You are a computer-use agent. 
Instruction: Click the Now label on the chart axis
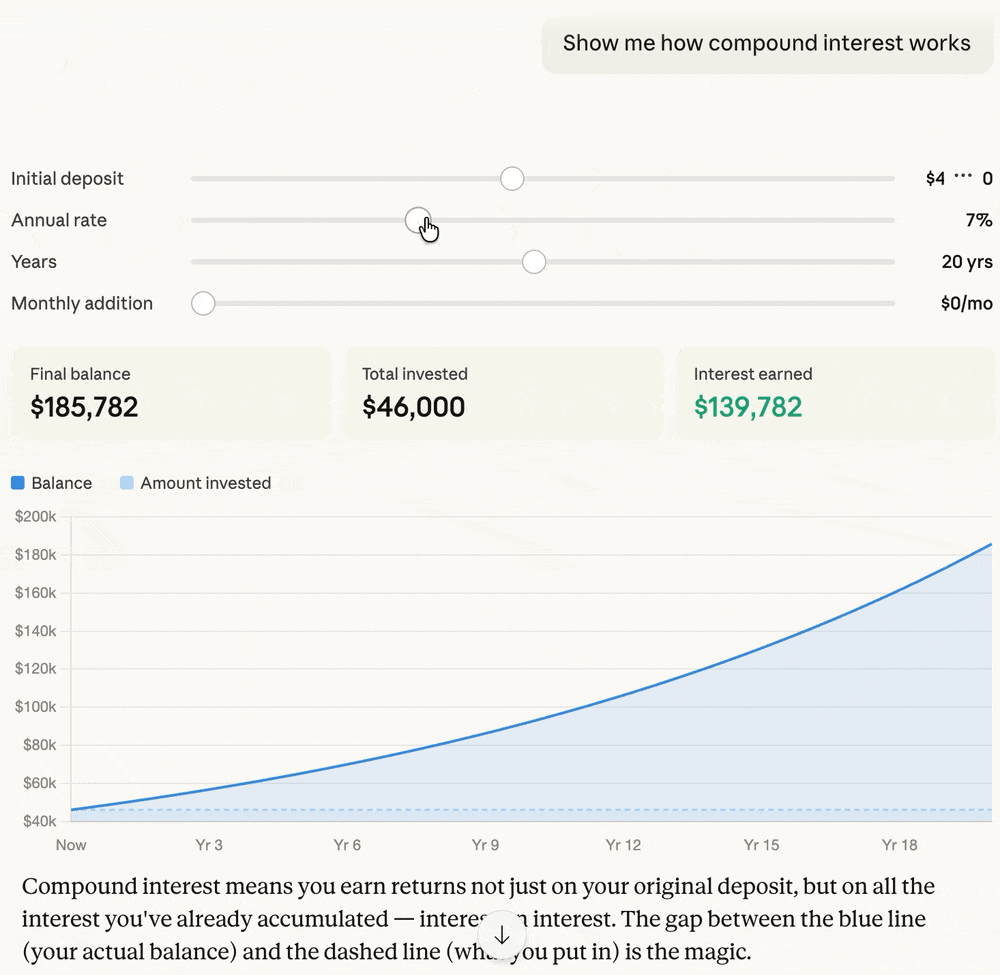71,845
